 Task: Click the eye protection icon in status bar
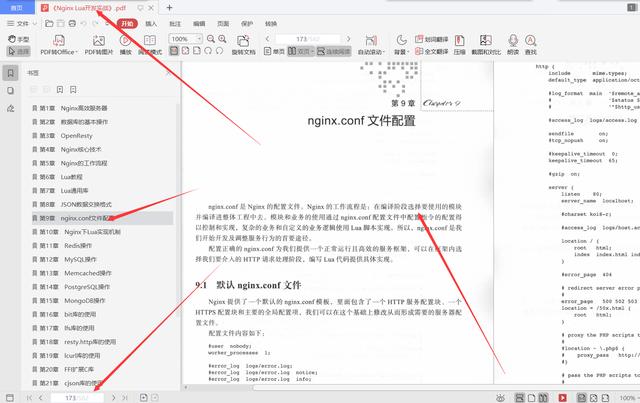(500, 398)
